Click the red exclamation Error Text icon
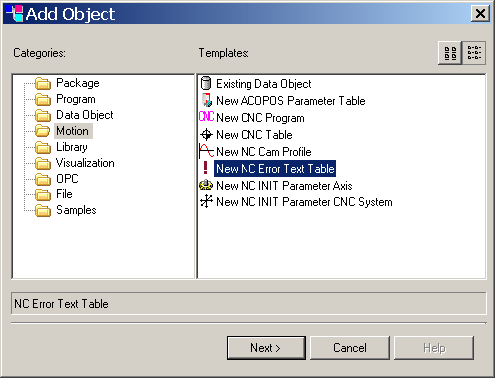The image size is (496, 379). pos(206,168)
